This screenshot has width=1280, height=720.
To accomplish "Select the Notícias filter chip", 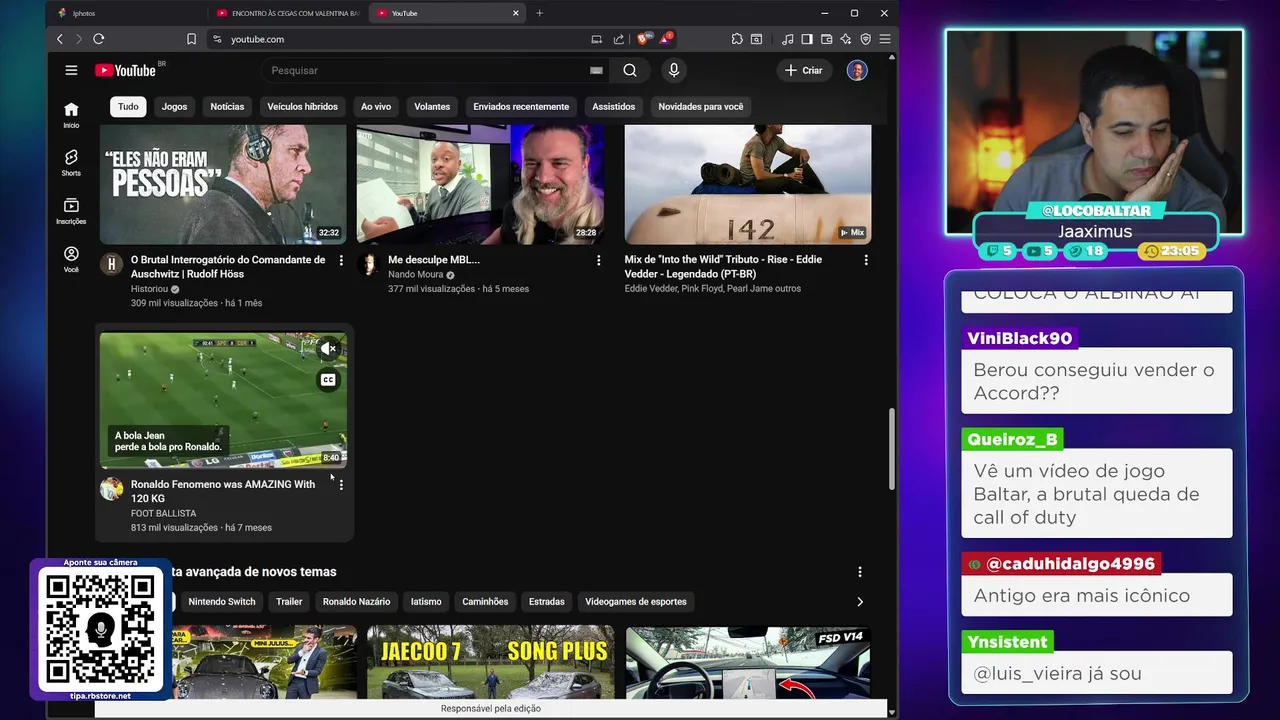I will tap(227, 107).
